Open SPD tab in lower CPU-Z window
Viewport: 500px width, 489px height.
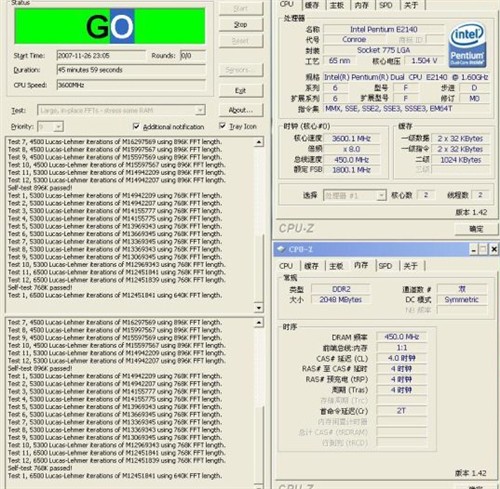coord(385,266)
